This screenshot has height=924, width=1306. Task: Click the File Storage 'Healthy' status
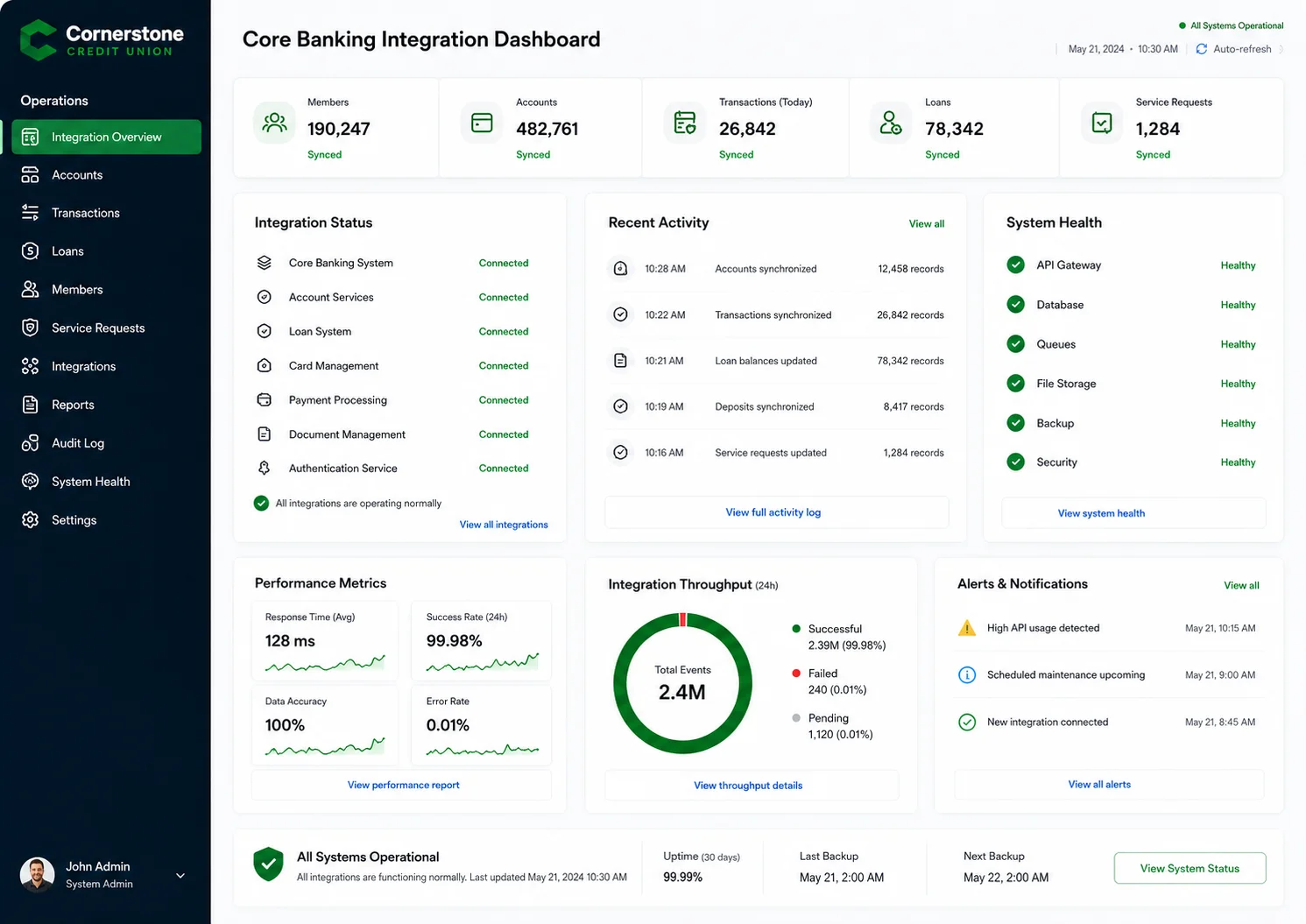click(x=1238, y=384)
